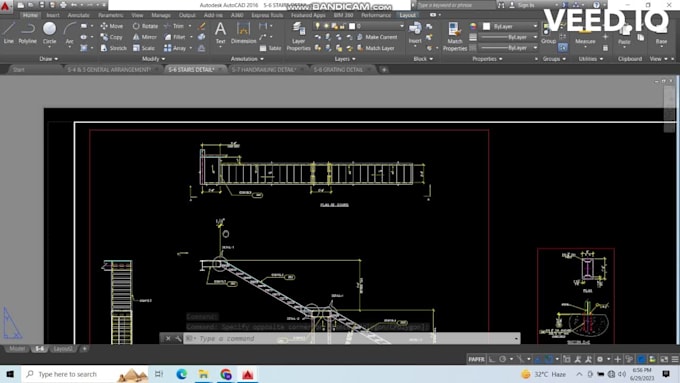Viewport: 680px width, 383px height.
Task: Click the Insert block icon
Action: [415, 33]
